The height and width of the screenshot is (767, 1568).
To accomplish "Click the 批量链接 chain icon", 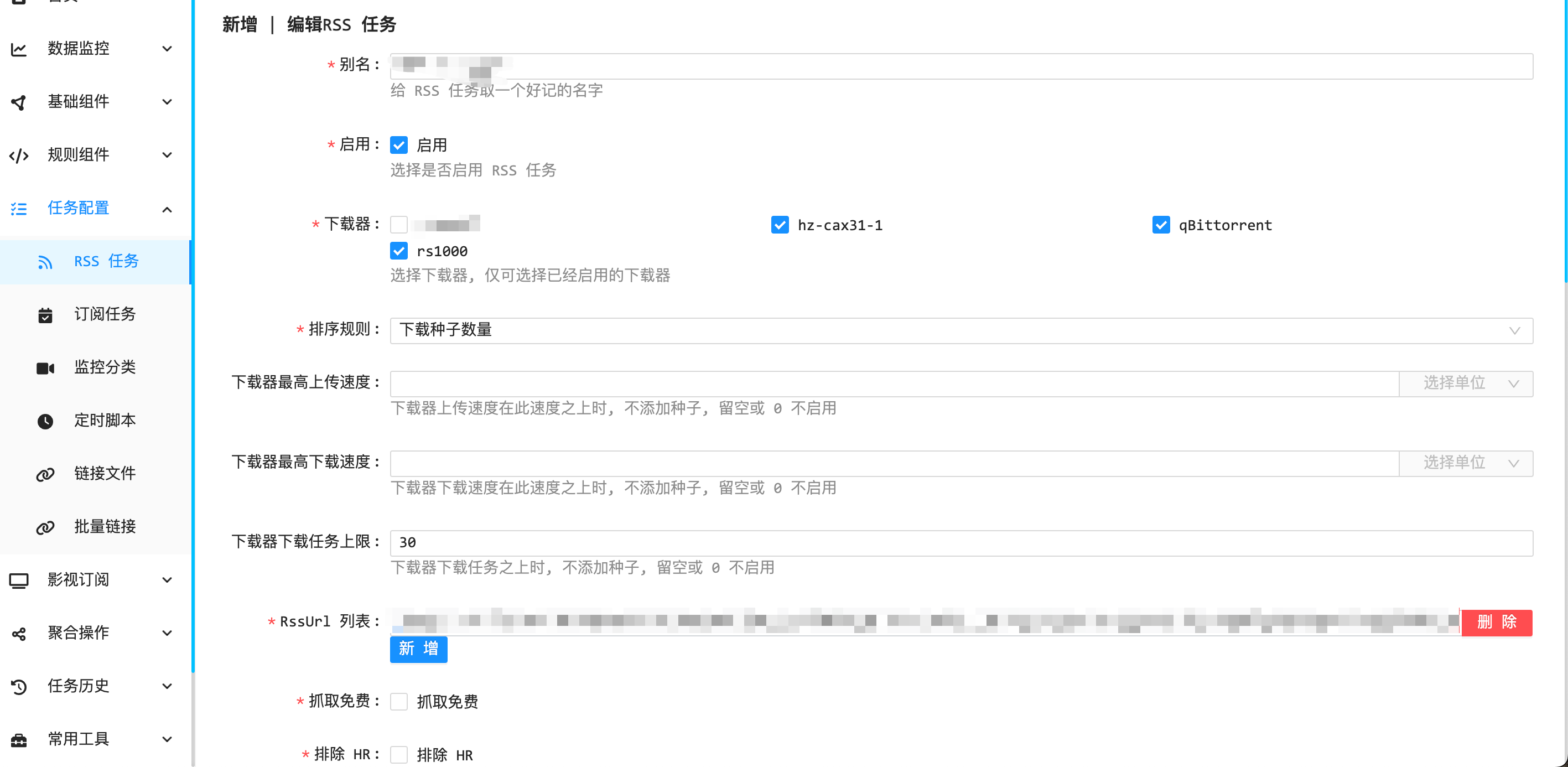I will (x=46, y=527).
